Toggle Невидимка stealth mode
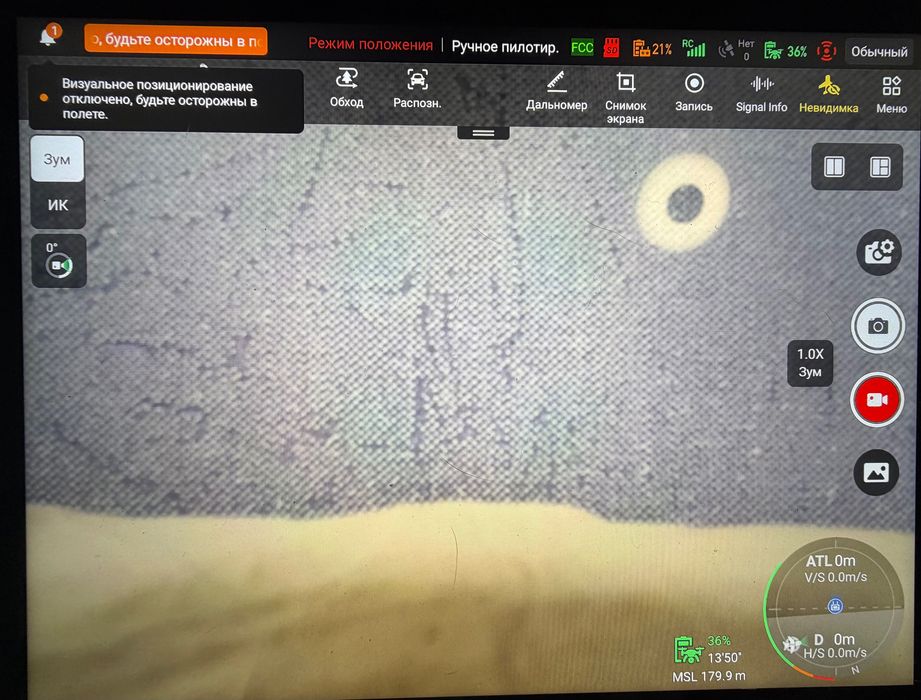921x700 pixels. click(x=828, y=95)
